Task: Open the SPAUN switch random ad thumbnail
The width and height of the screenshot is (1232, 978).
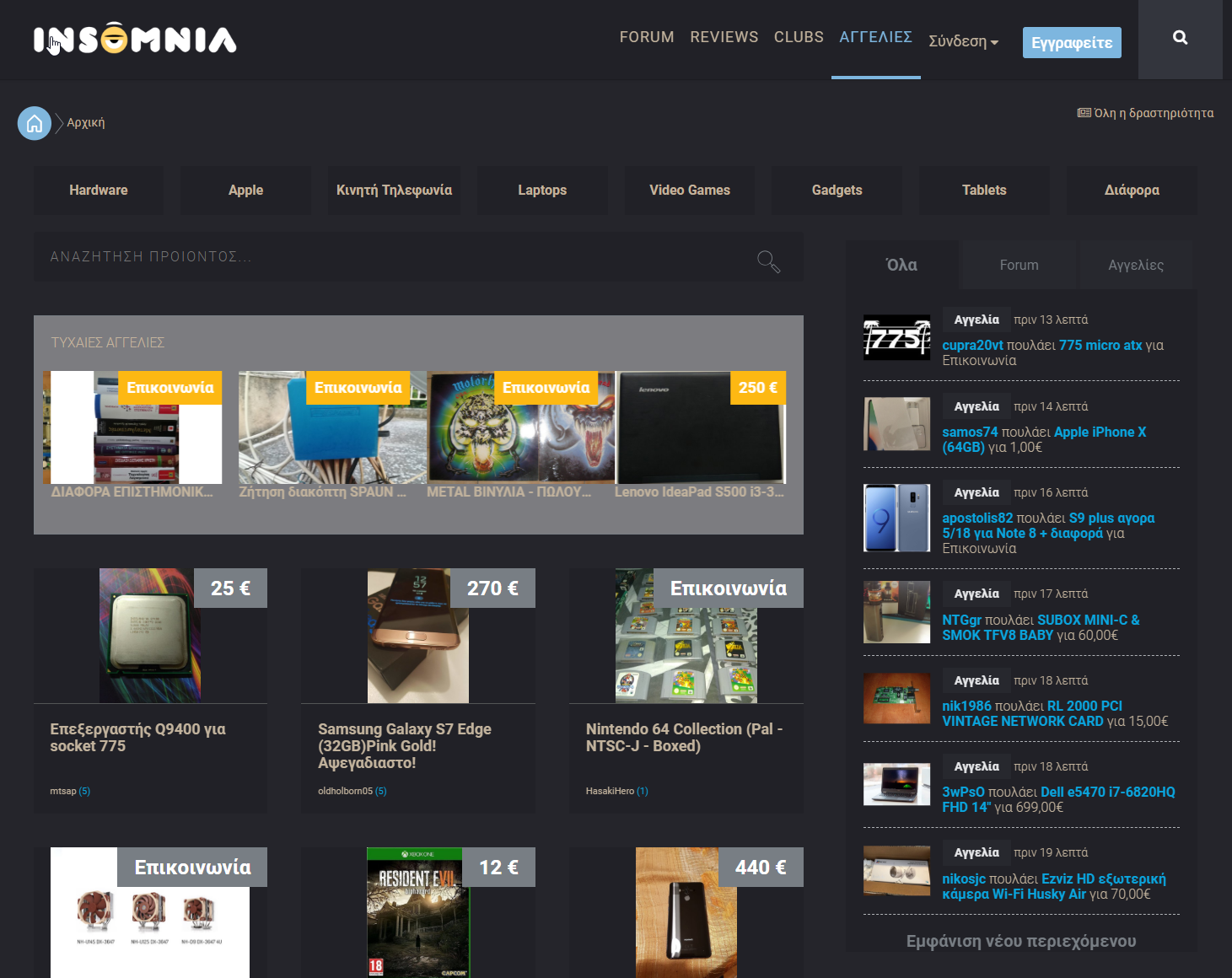Action: pyautogui.click(x=332, y=427)
